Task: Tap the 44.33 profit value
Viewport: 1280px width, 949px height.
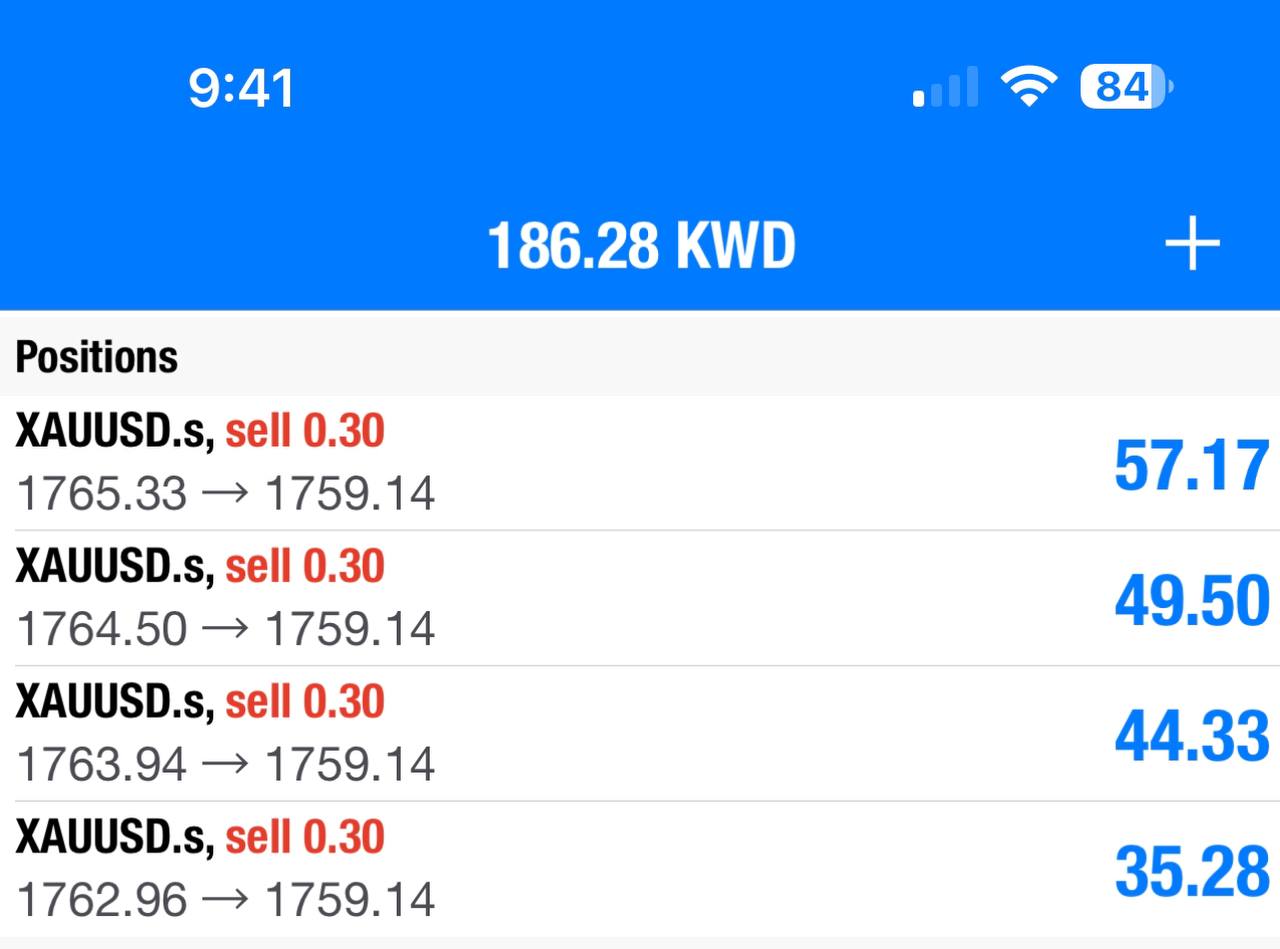Action: pos(1192,737)
